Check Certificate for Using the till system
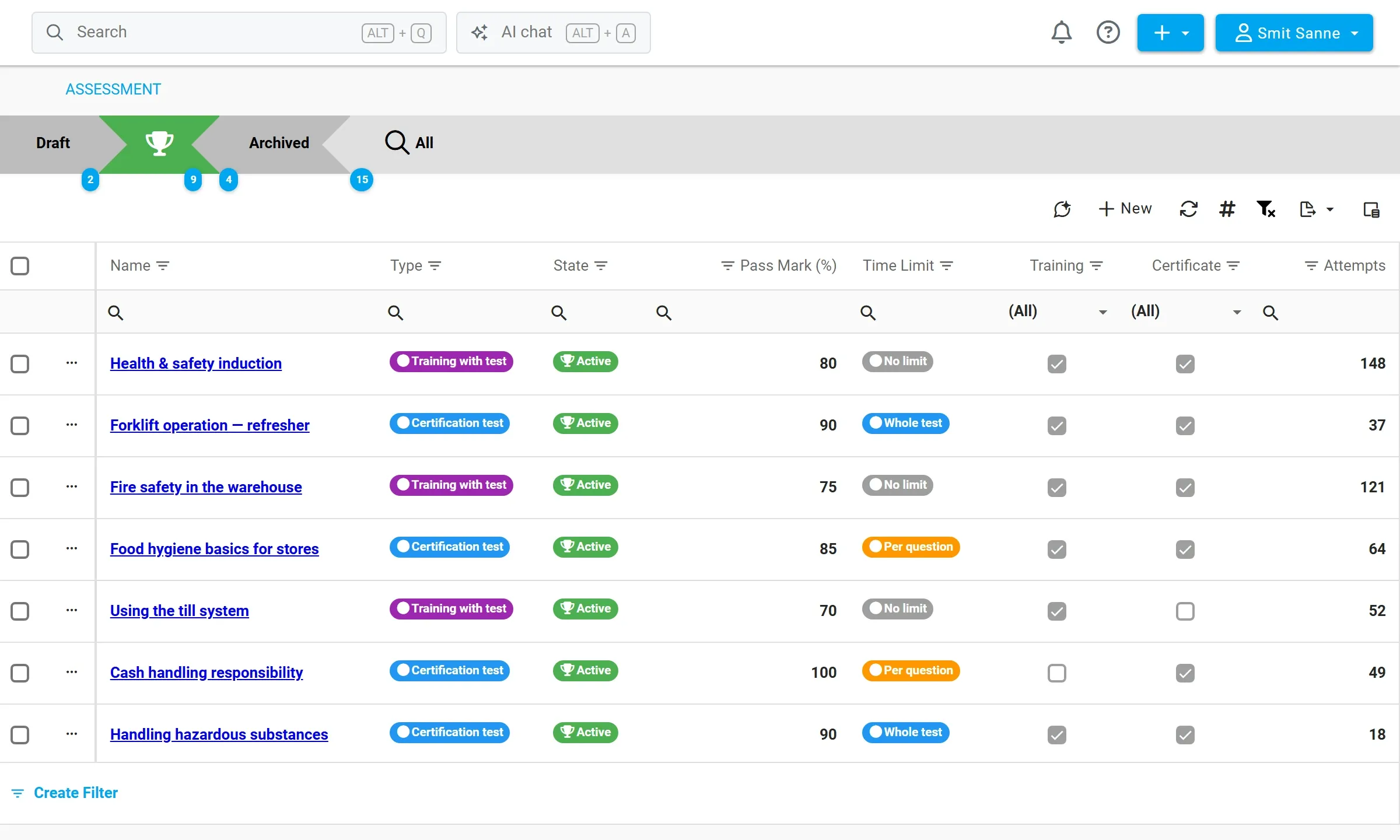This screenshot has height=840, width=1400. pyautogui.click(x=1185, y=611)
